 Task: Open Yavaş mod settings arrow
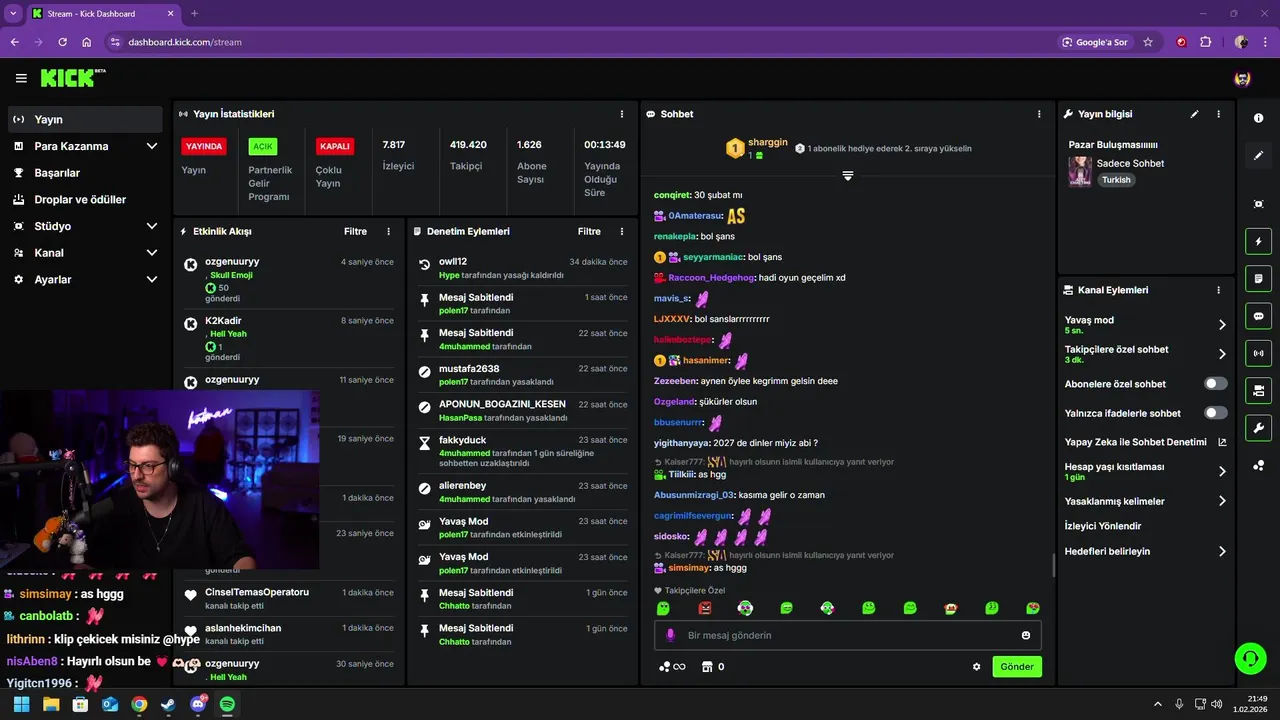tap(1222, 325)
